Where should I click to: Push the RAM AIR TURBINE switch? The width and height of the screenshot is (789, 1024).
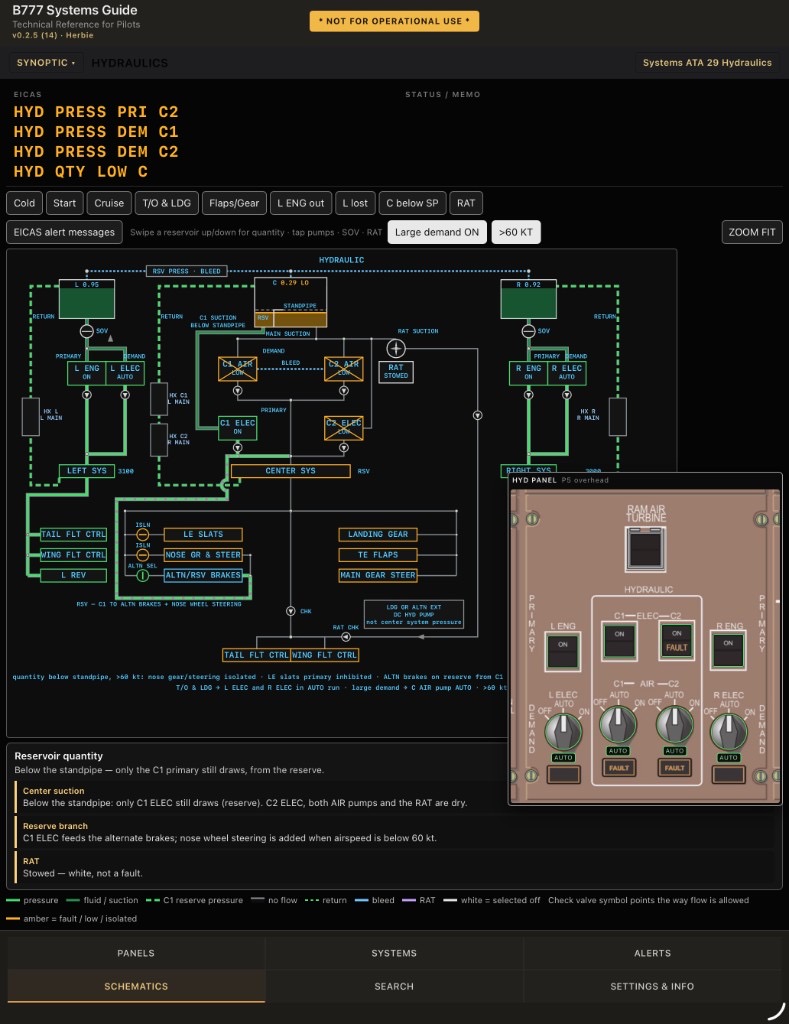(646, 549)
